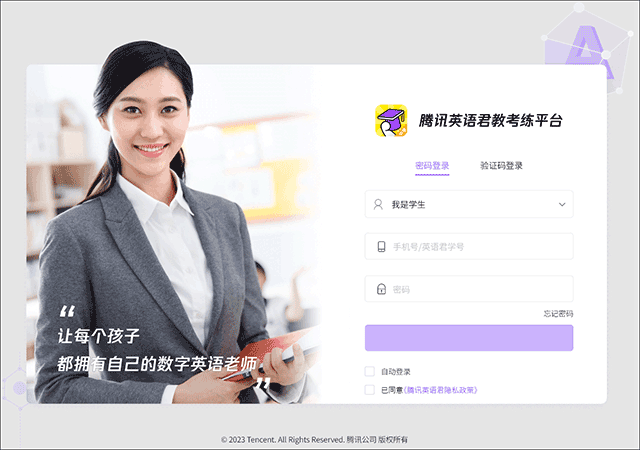Click the opening quotation mark over the photo

point(67,311)
